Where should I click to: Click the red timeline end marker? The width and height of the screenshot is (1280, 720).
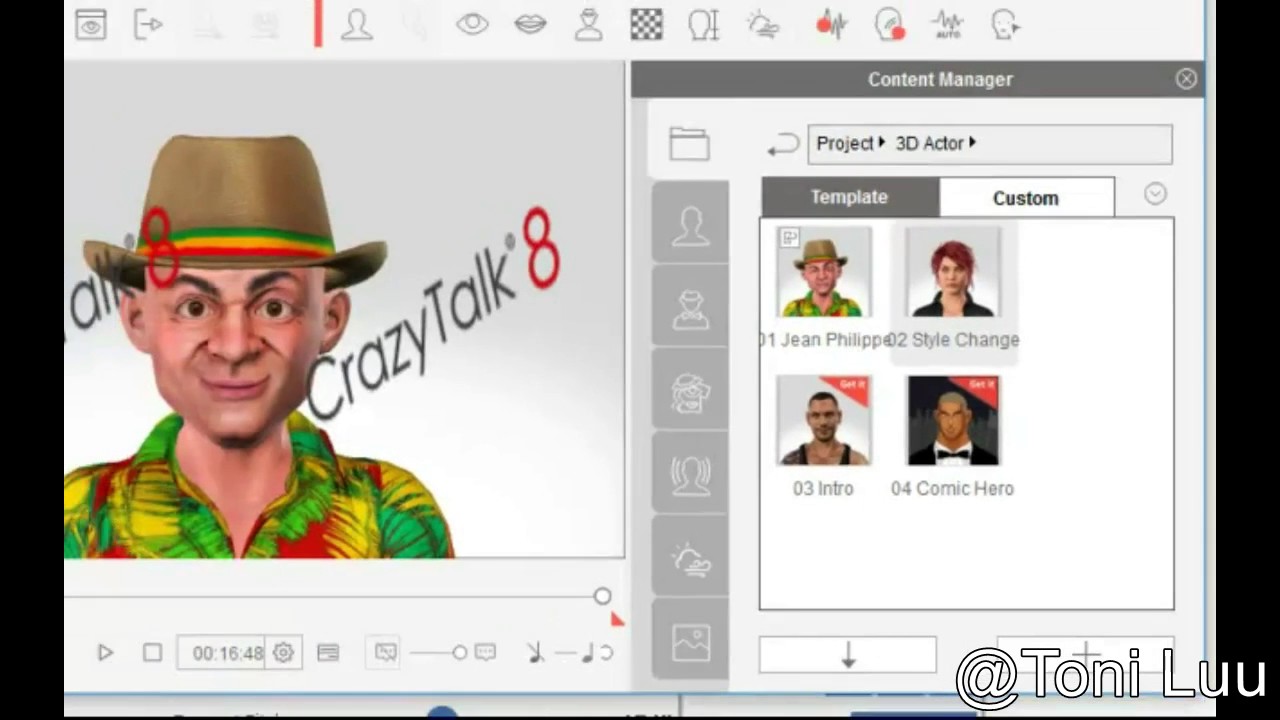point(617,620)
